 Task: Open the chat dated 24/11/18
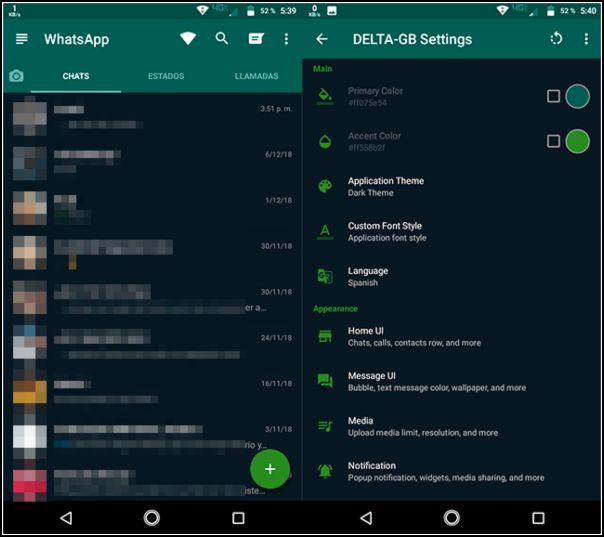click(x=153, y=345)
